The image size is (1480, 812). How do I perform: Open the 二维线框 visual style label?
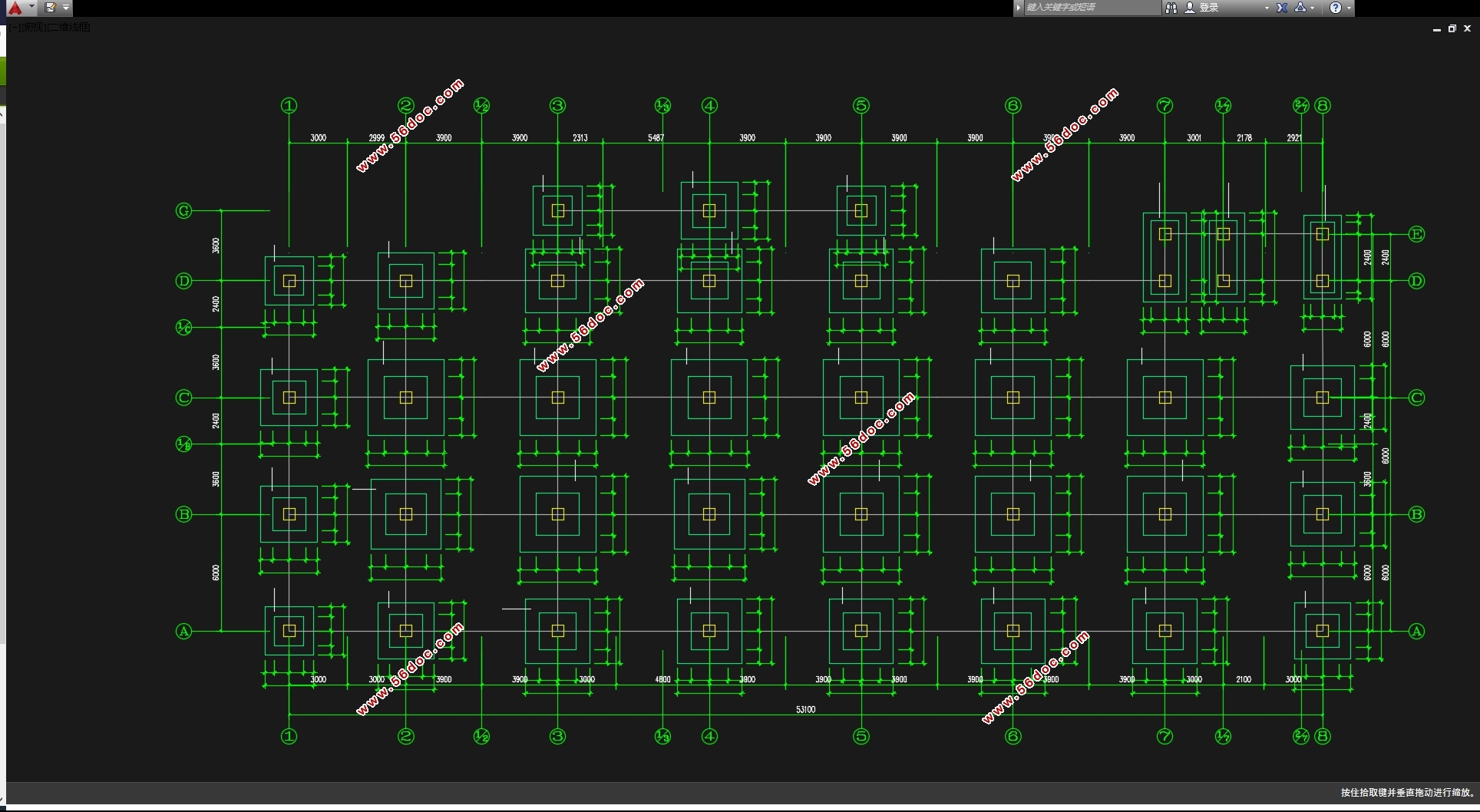(69, 28)
